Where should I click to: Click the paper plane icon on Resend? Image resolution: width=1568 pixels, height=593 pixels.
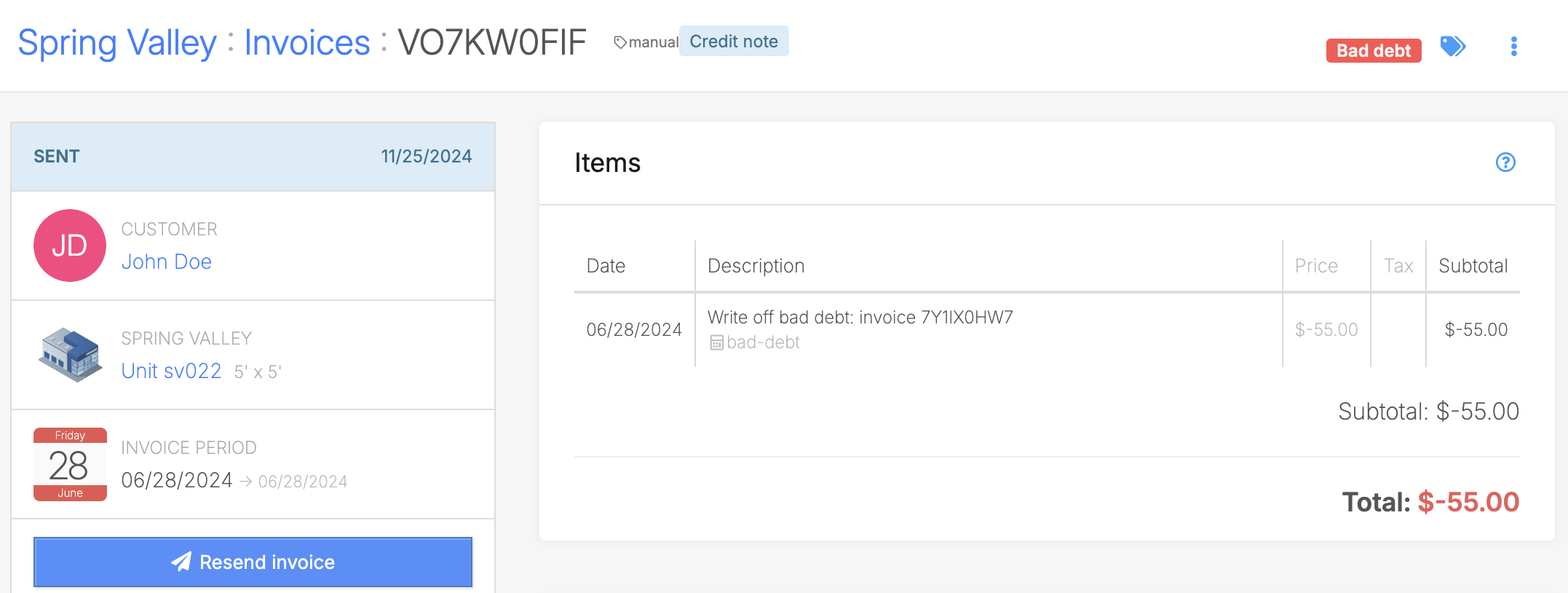tap(181, 562)
